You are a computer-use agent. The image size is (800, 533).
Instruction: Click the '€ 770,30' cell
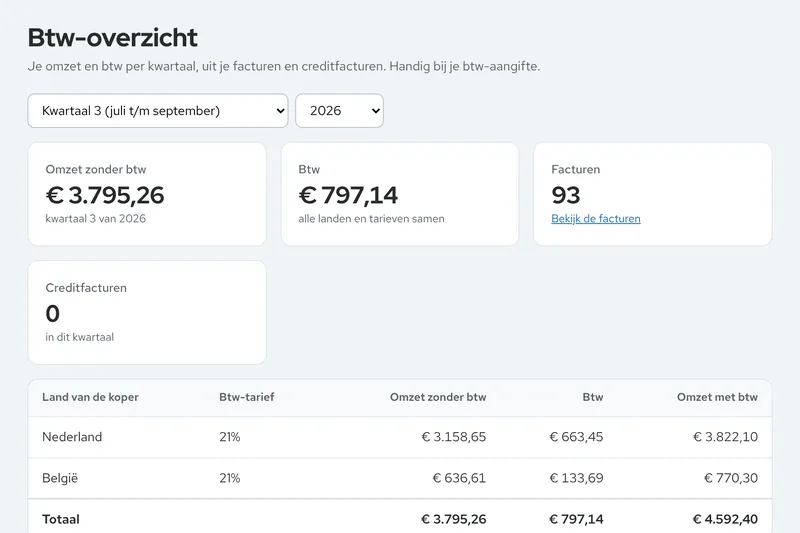point(731,478)
